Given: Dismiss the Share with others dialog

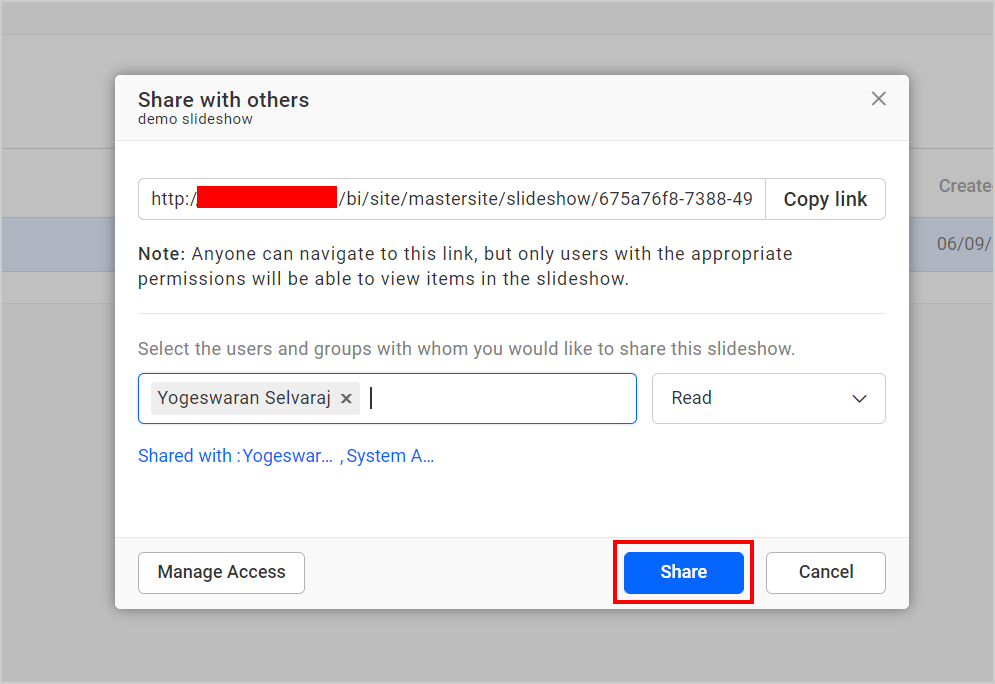Looking at the screenshot, I should pos(878,98).
